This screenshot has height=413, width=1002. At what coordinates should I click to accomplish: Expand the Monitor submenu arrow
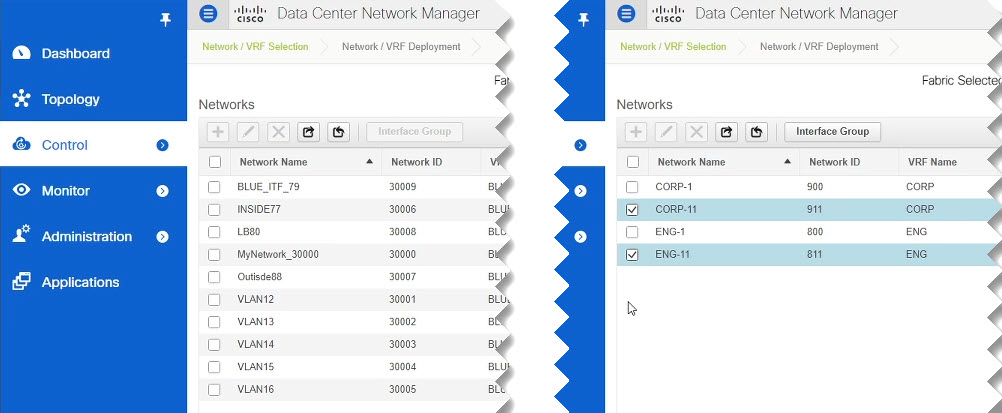162,191
